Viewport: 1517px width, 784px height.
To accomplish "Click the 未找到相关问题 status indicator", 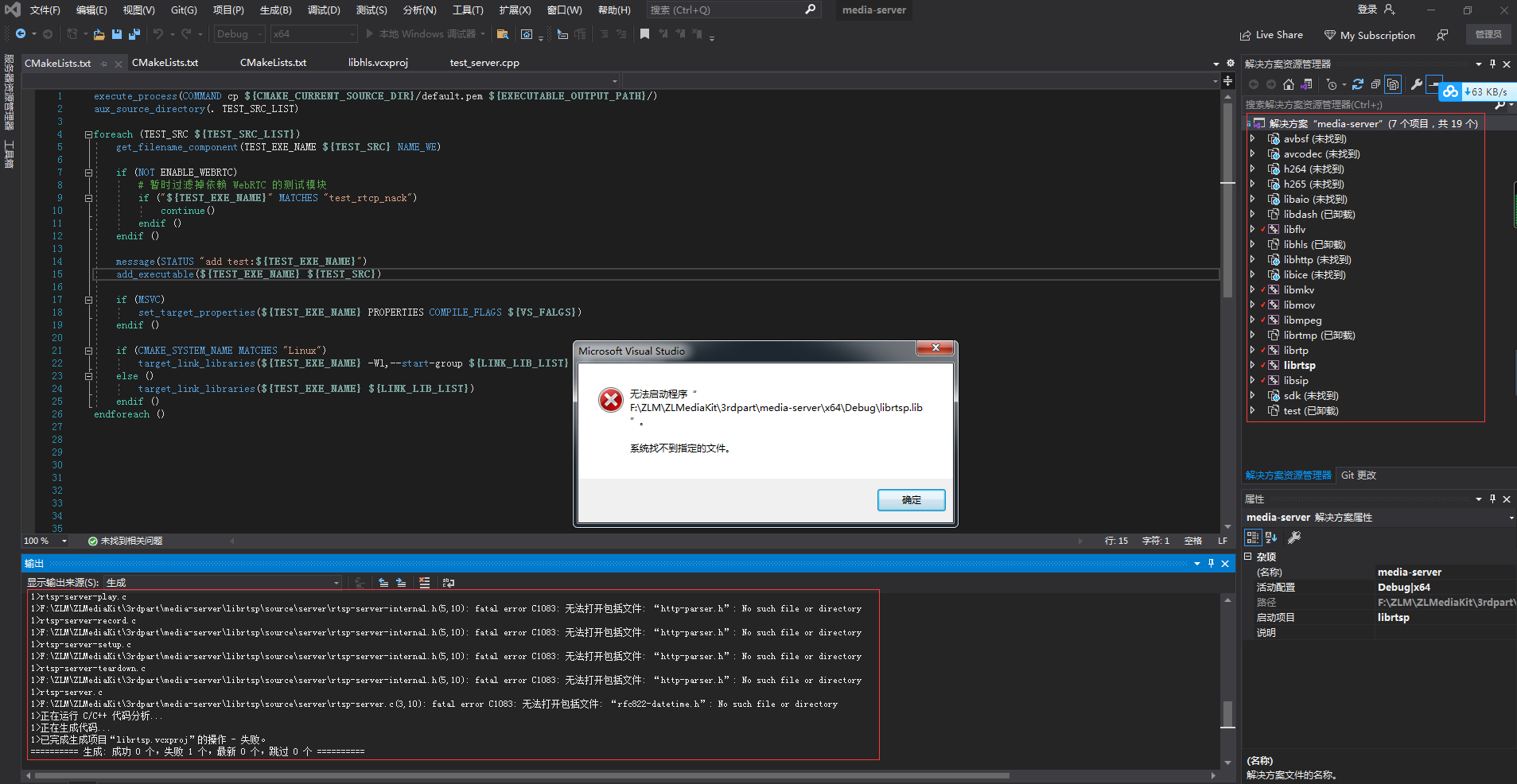I will (x=125, y=541).
